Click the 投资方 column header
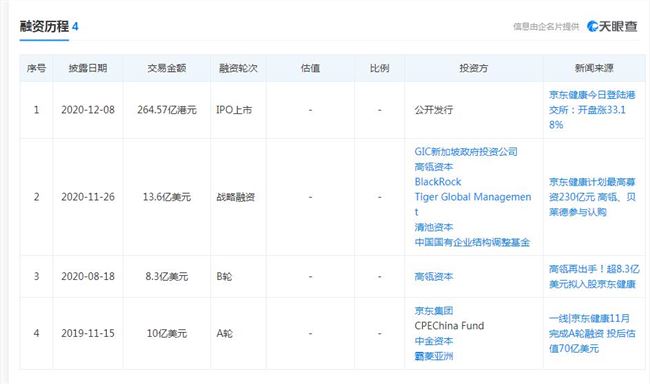 pyautogui.click(x=473, y=68)
